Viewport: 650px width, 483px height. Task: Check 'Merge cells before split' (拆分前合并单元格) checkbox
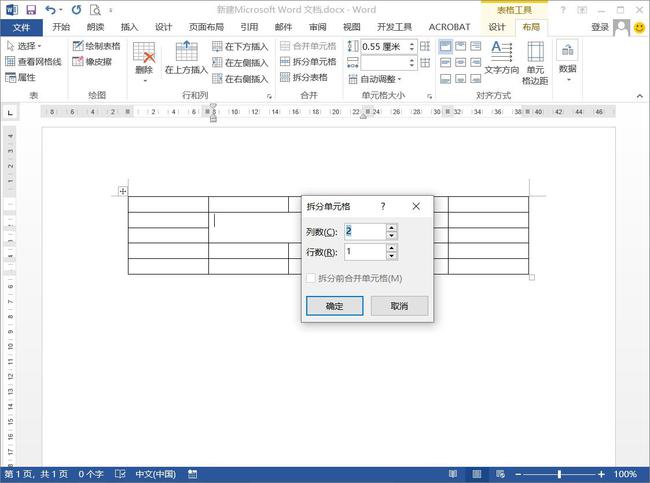(x=311, y=278)
